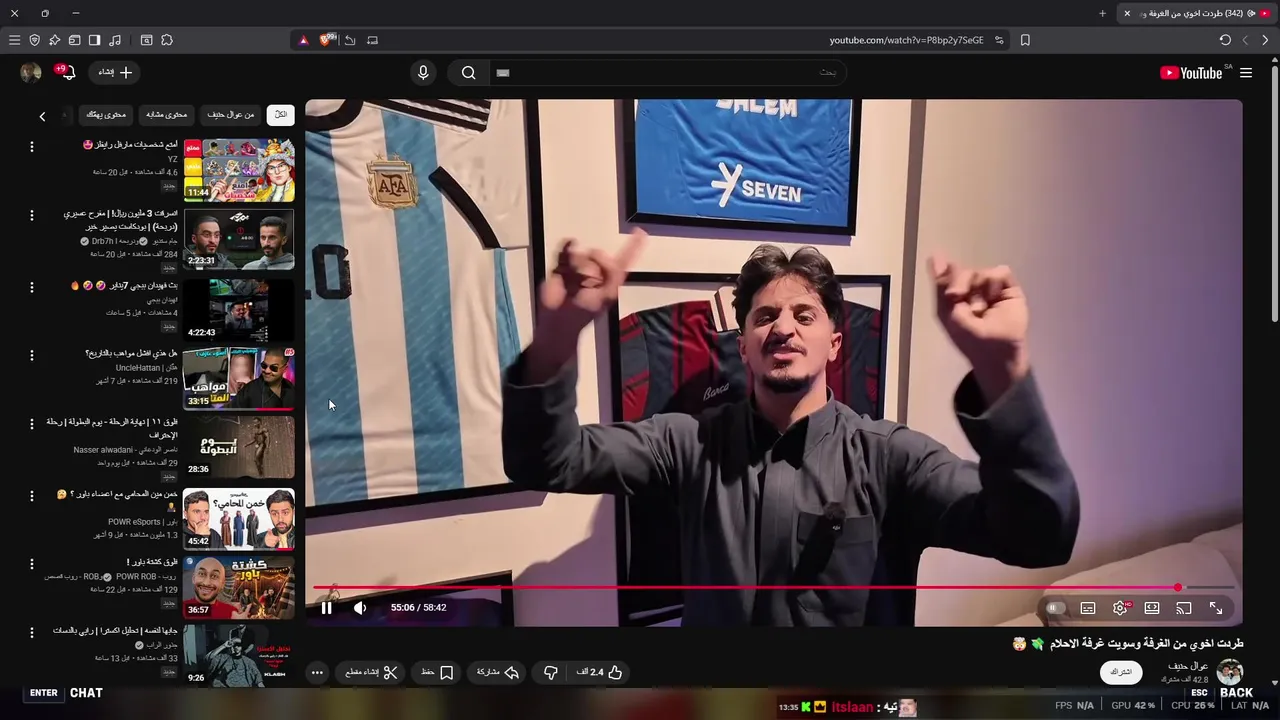The width and height of the screenshot is (1280, 720).
Task: Subscribe with the اشتراك button
Action: coord(1122,672)
